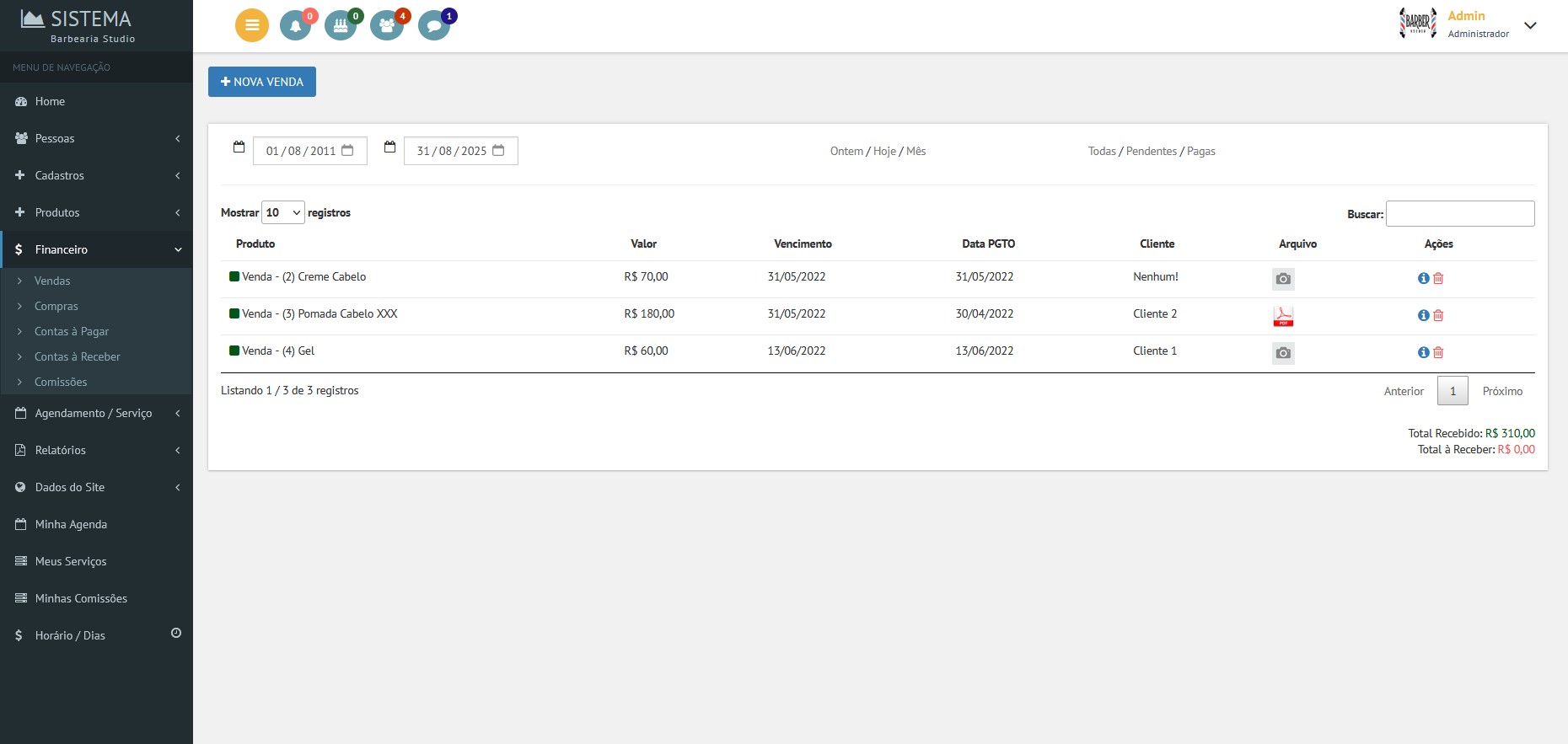Image resolution: width=1568 pixels, height=744 pixels.
Task: Open the records-per-page dropdown
Action: [x=282, y=212]
